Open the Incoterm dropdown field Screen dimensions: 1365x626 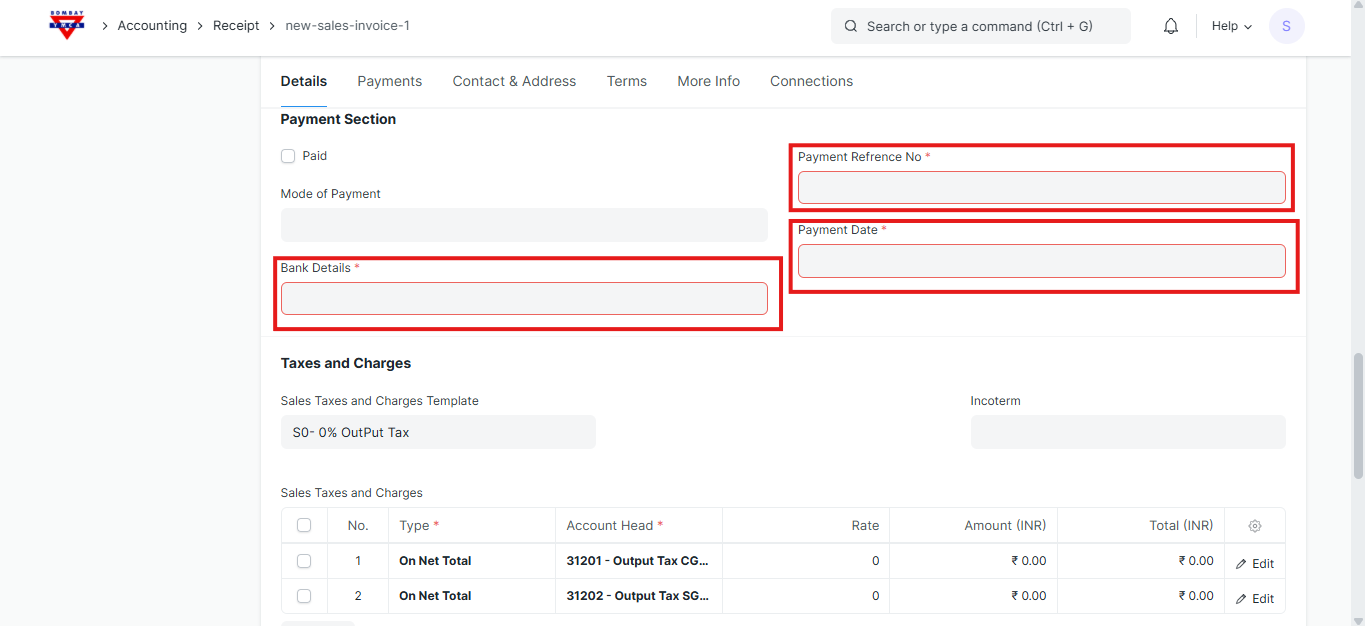tap(1127, 432)
